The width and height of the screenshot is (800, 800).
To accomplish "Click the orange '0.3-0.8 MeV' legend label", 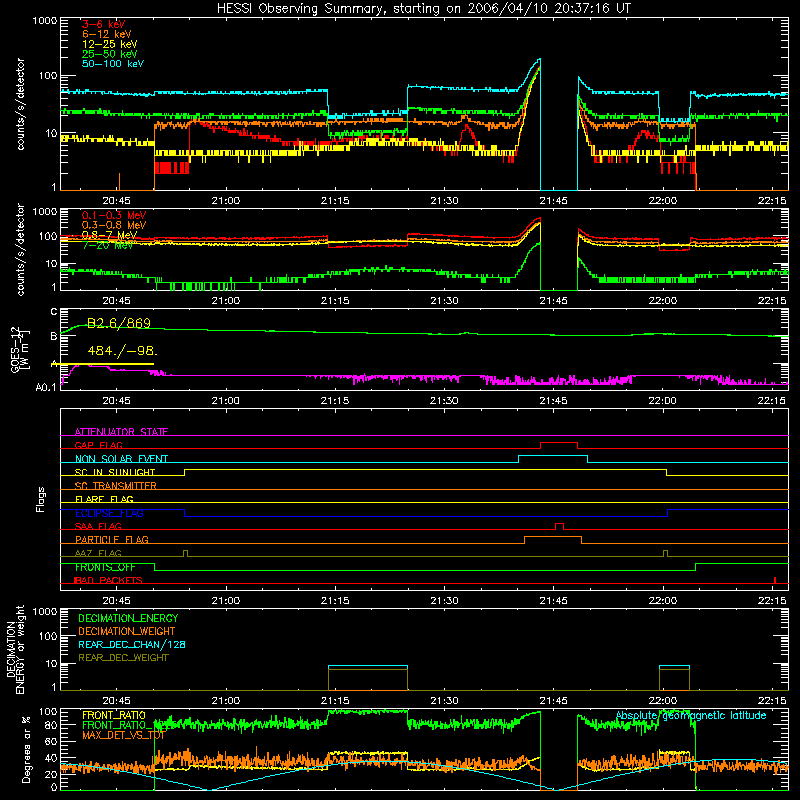I will (114, 225).
